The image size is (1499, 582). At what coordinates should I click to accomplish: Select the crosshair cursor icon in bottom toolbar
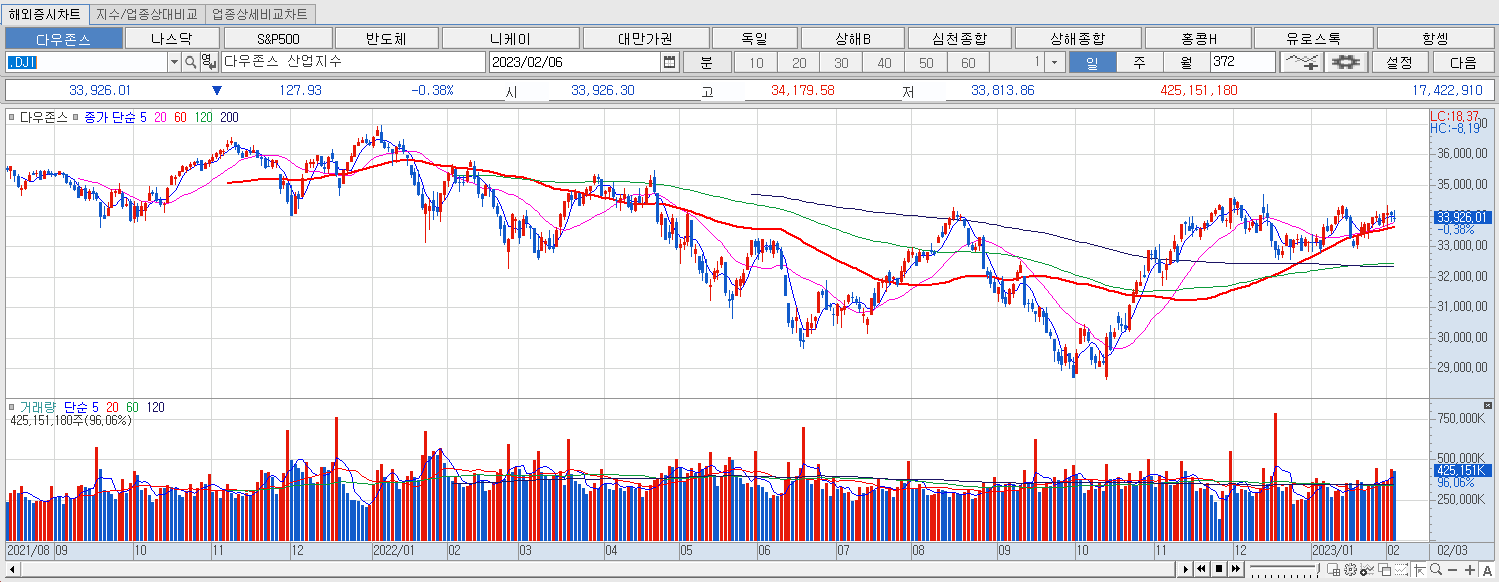click(x=1418, y=568)
